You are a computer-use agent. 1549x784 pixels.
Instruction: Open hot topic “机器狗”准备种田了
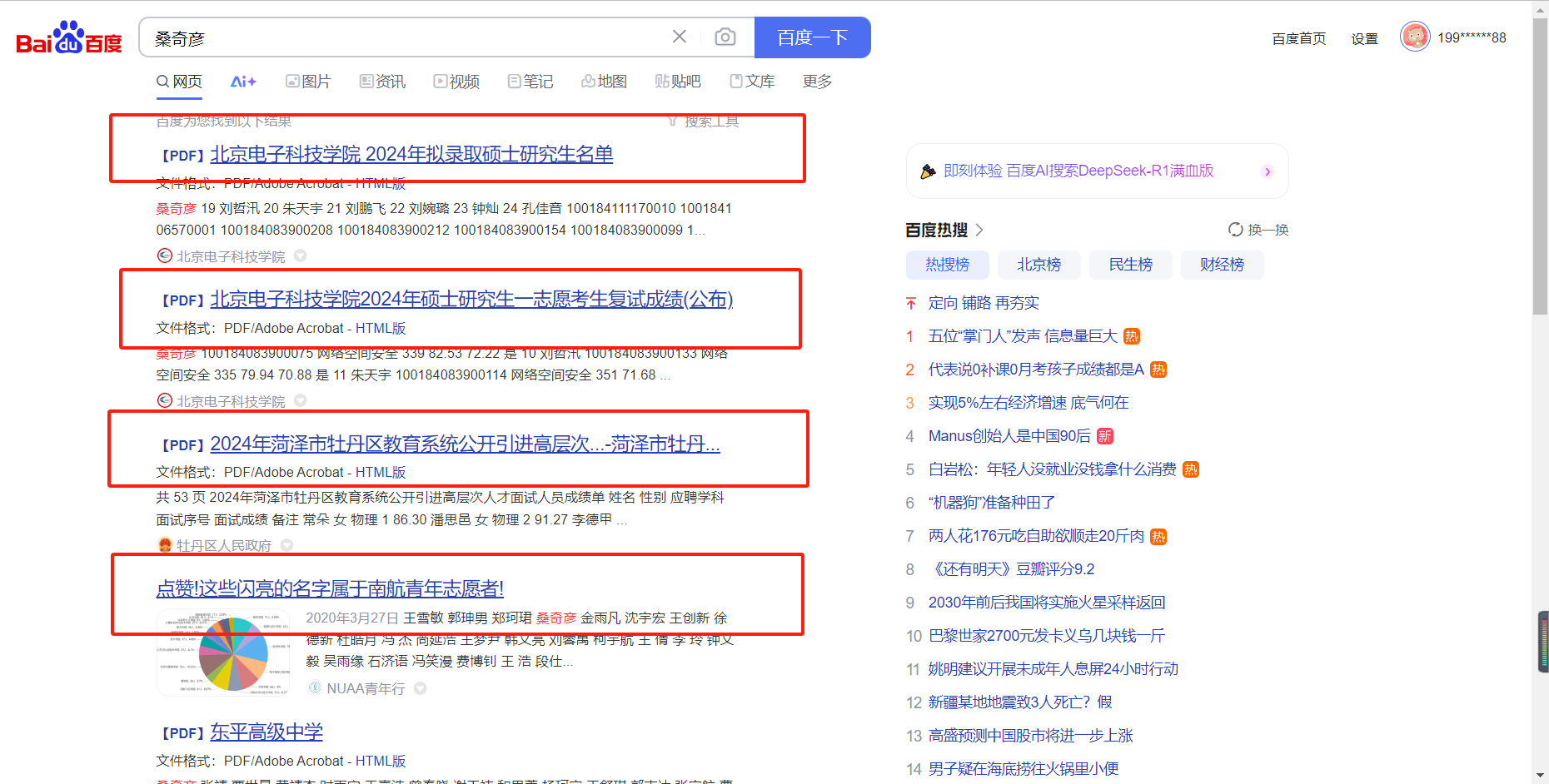pos(992,503)
